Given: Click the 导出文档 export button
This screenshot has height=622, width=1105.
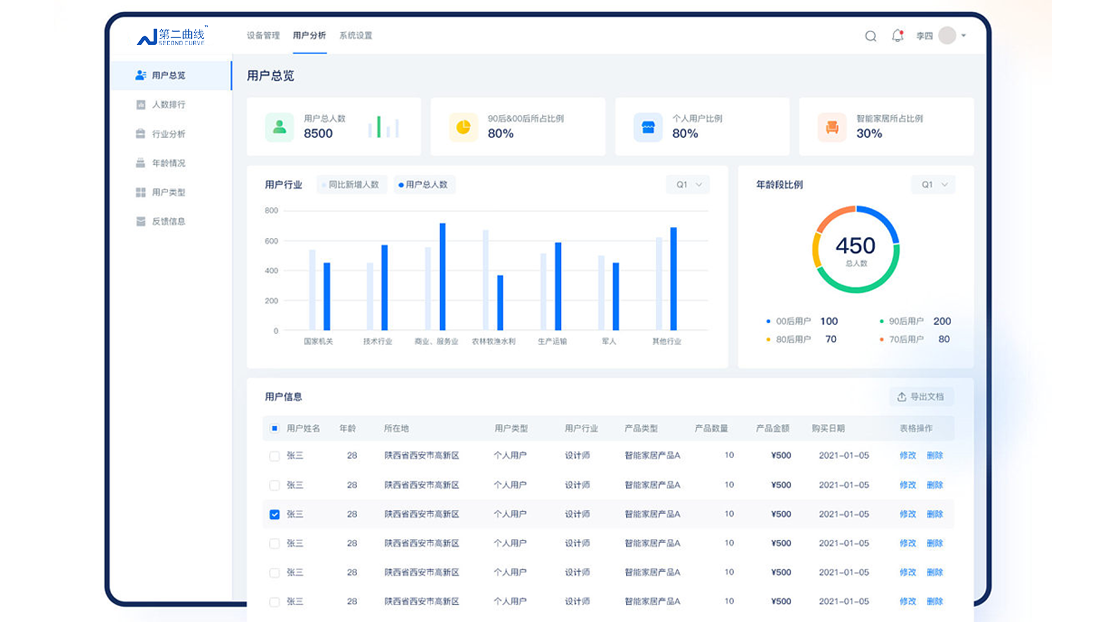Looking at the screenshot, I should 921,397.
